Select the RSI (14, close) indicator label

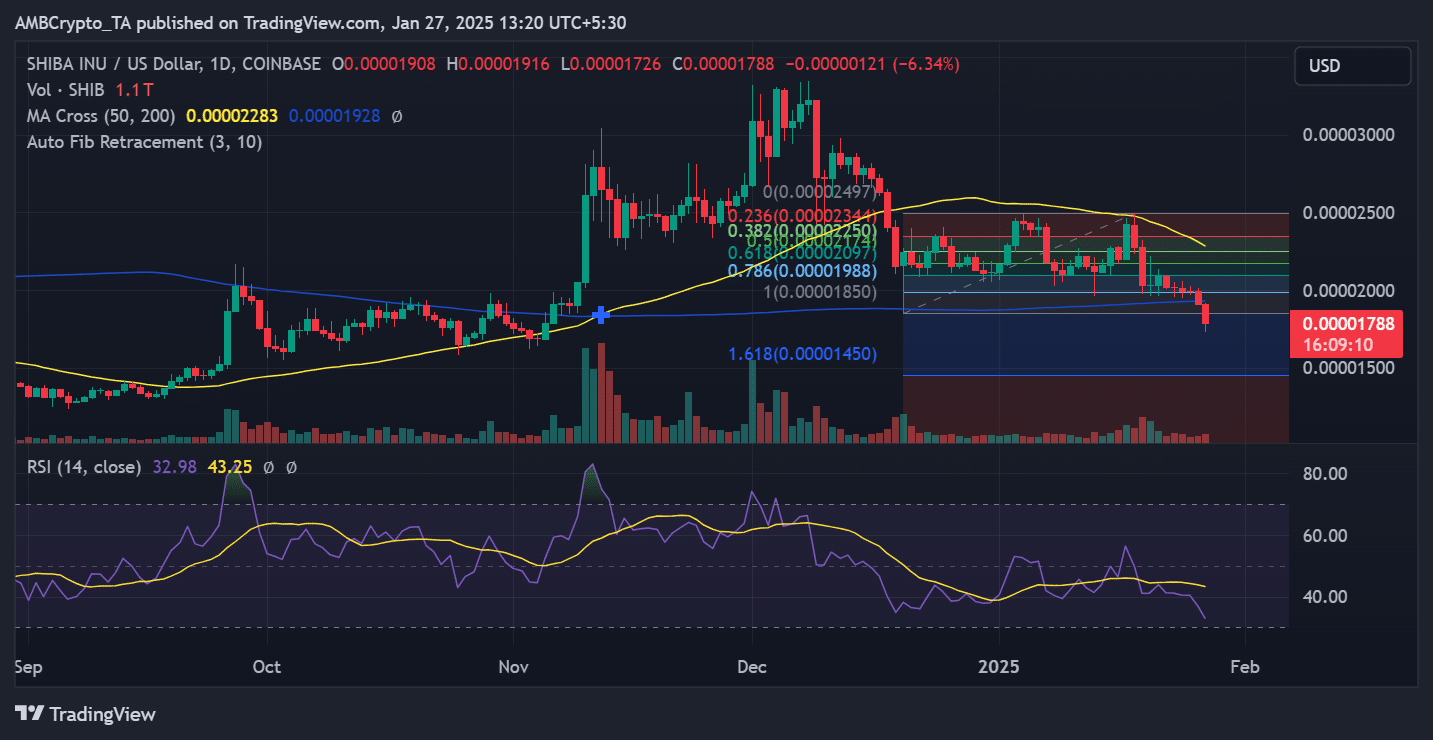click(x=86, y=467)
